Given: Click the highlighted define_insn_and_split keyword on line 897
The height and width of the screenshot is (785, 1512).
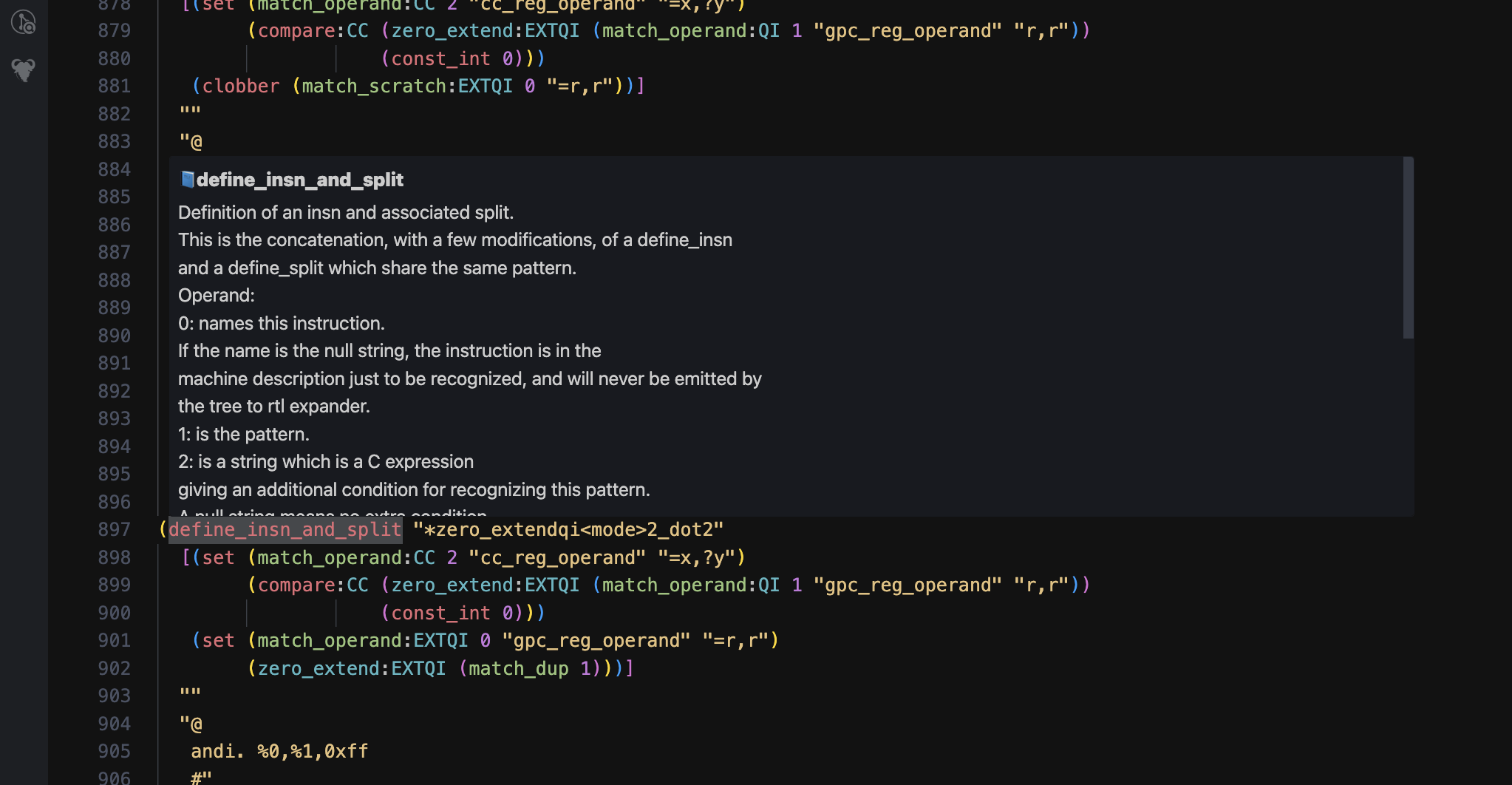Looking at the screenshot, I should [285, 529].
